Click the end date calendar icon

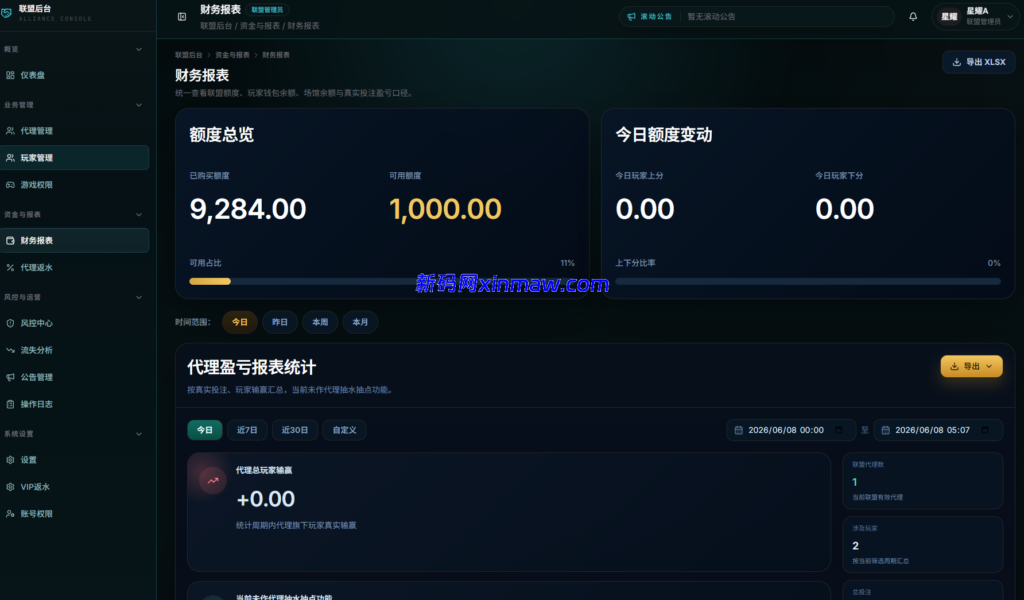click(x=886, y=430)
